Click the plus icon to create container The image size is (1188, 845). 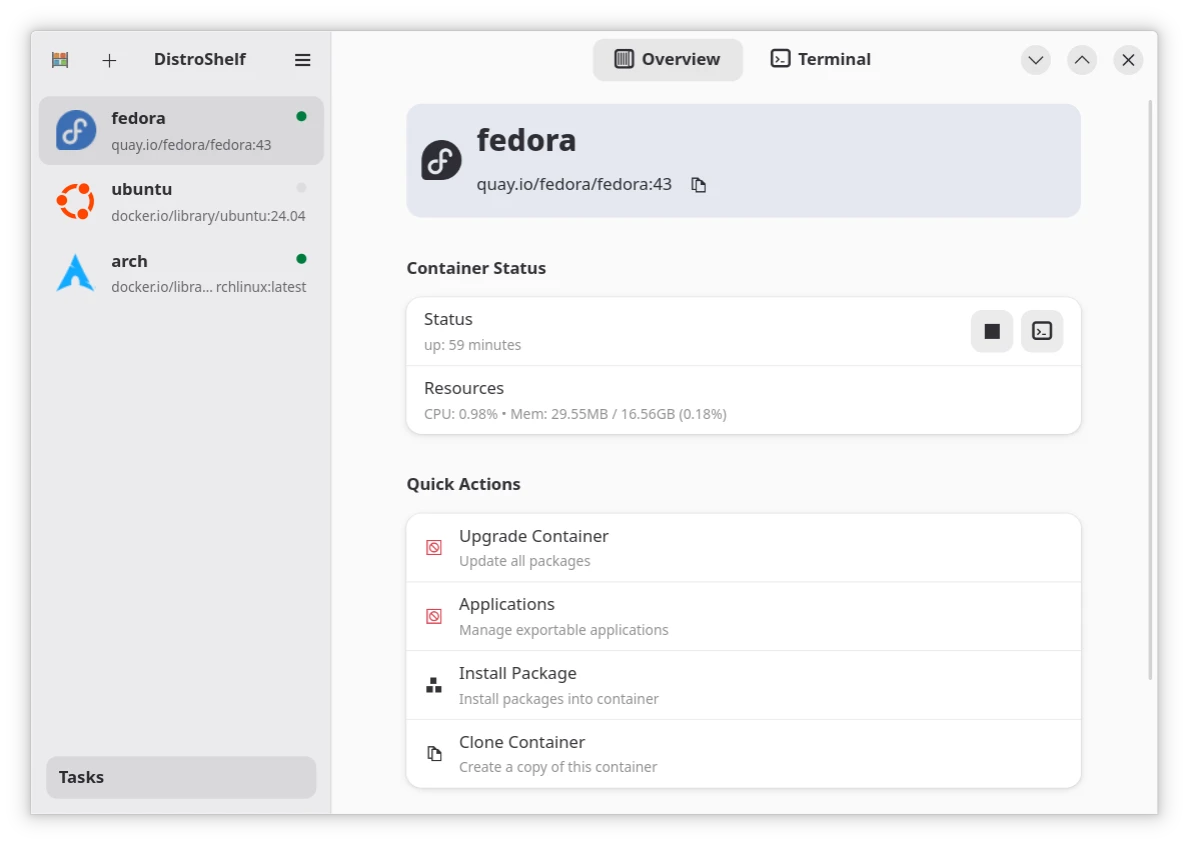[109, 60]
